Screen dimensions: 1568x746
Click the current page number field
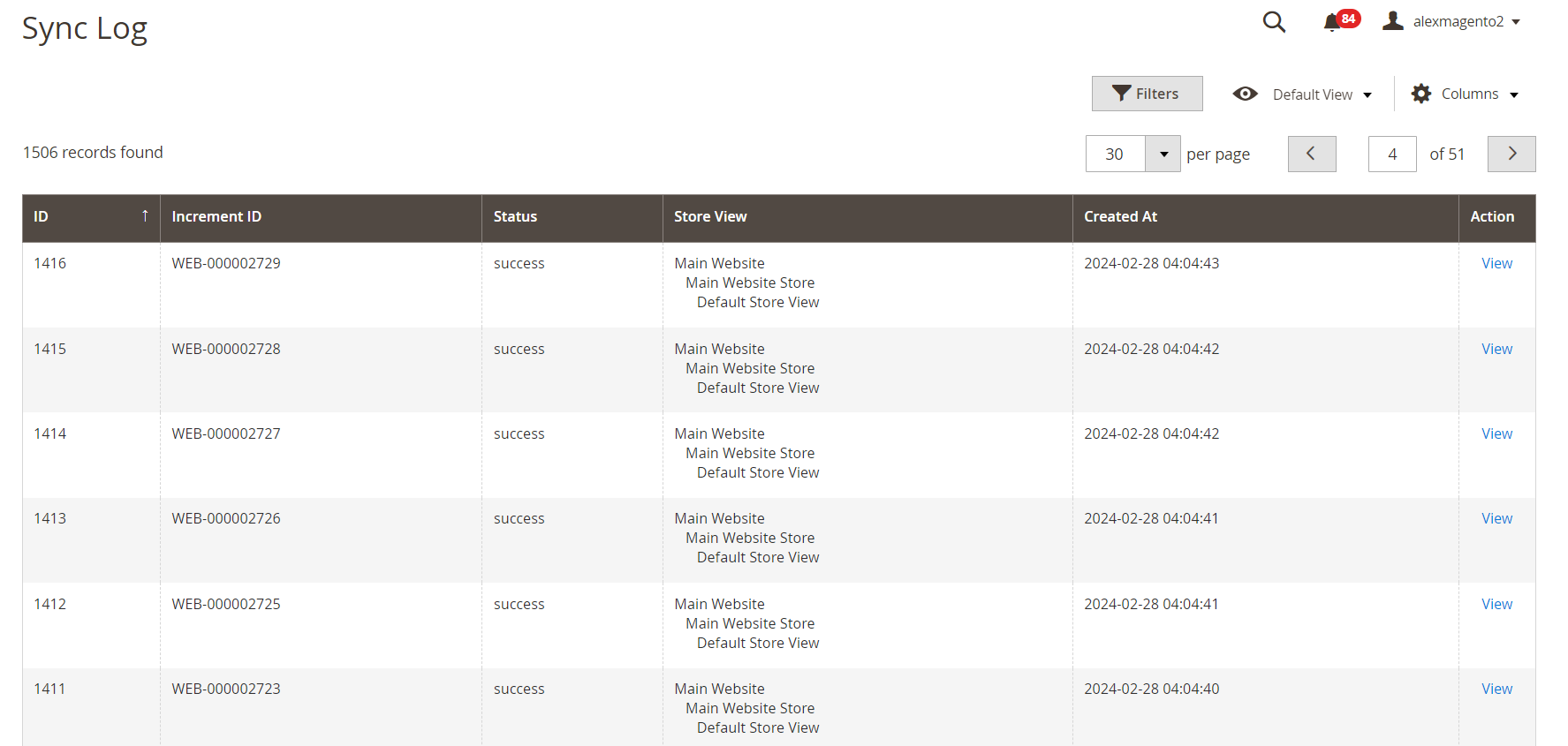[1391, 154]
